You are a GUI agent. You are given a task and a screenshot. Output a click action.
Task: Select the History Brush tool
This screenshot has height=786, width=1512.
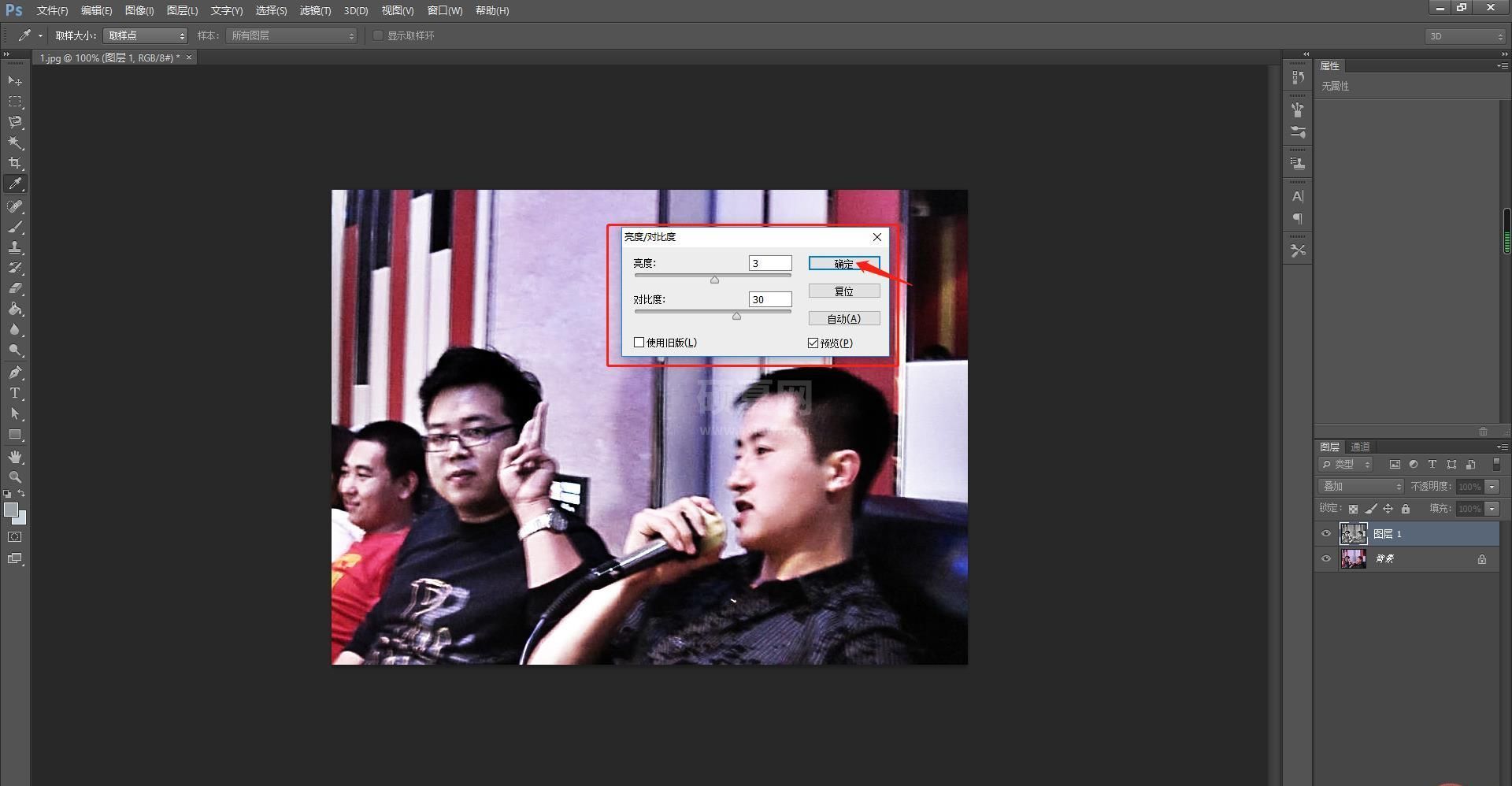coord(15,268)
